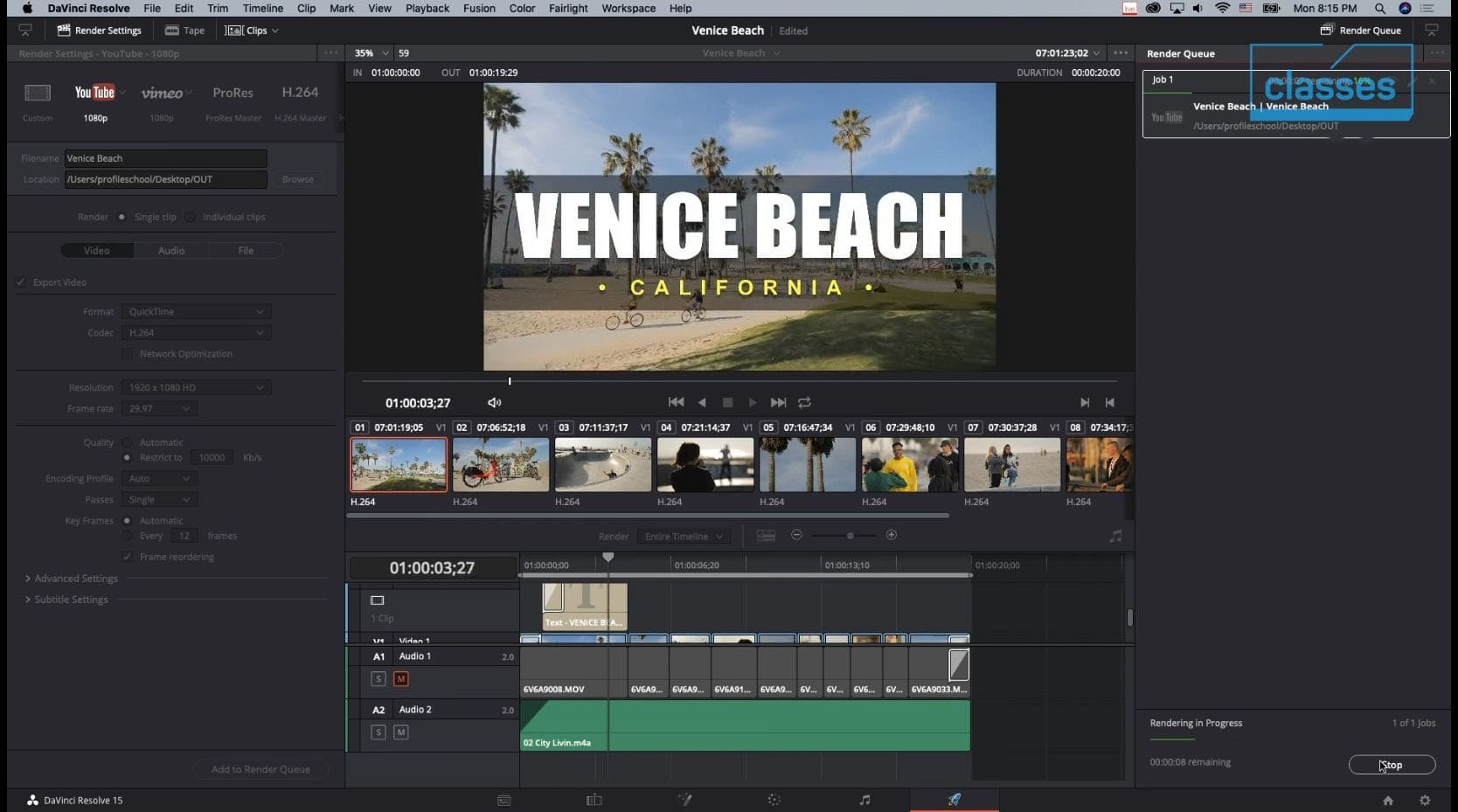Open the Workspace menu

[628, 8]
